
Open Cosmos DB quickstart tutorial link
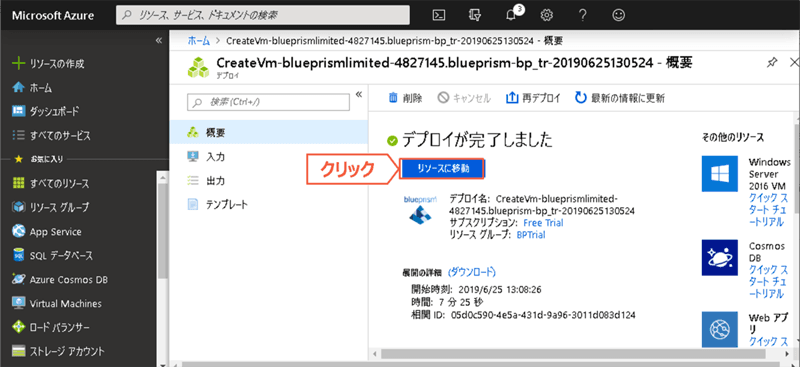tap(768, 281)
